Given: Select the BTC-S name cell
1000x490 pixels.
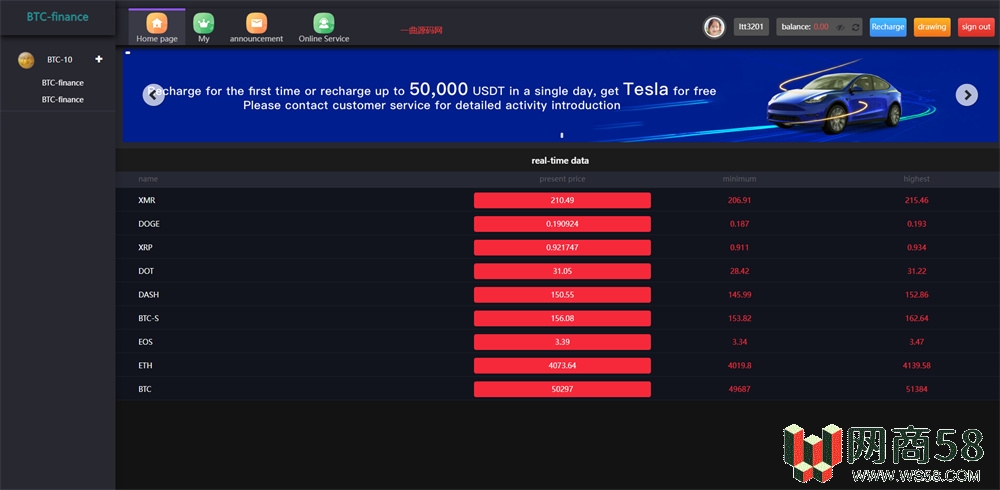Looking at the screenshot, I should click(x=149, y=318).
